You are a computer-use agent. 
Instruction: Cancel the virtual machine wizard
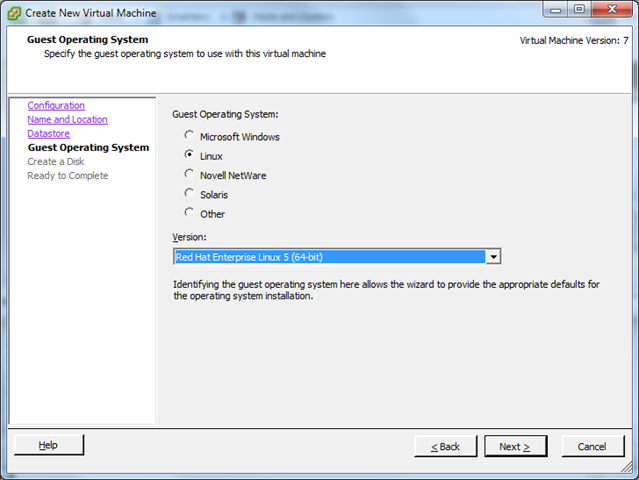(592, 446)
